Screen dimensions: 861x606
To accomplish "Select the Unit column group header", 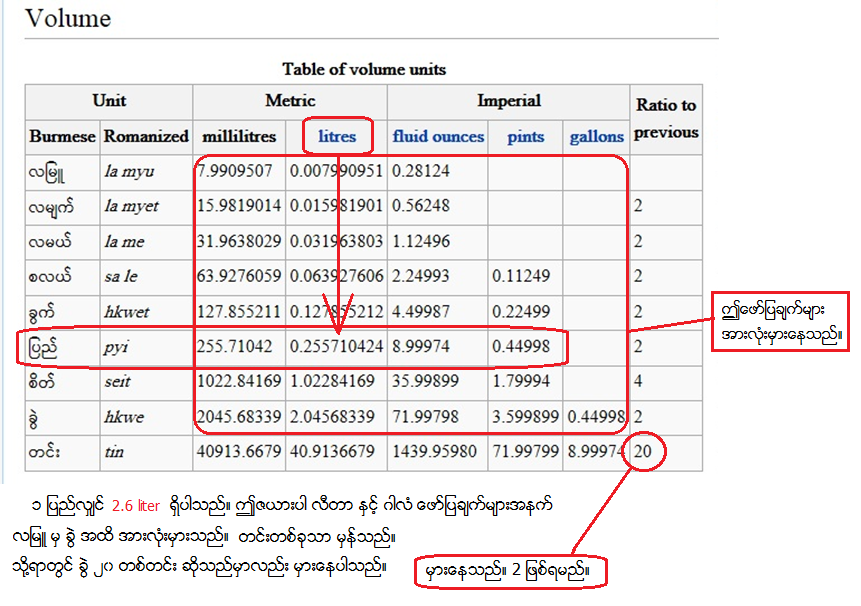I will pos(109,100).
